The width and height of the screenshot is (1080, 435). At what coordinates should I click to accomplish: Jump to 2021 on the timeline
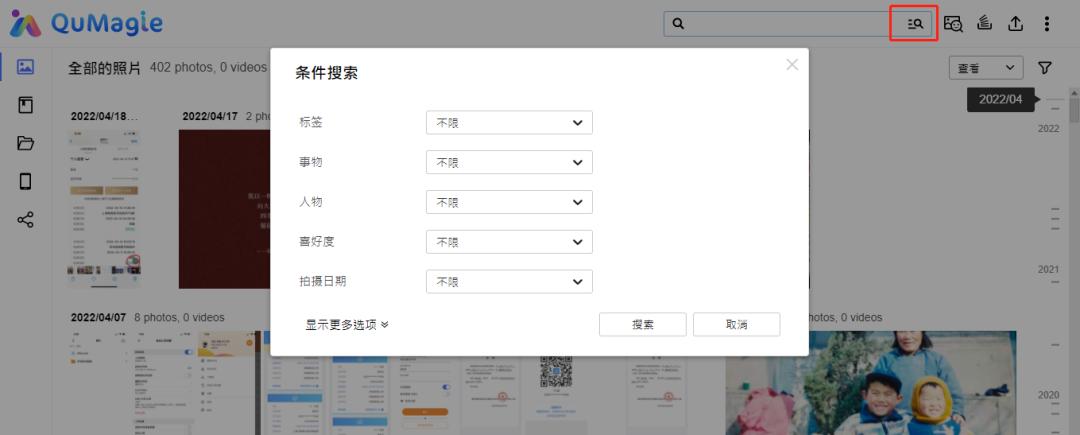click(x=1048, y=269)
